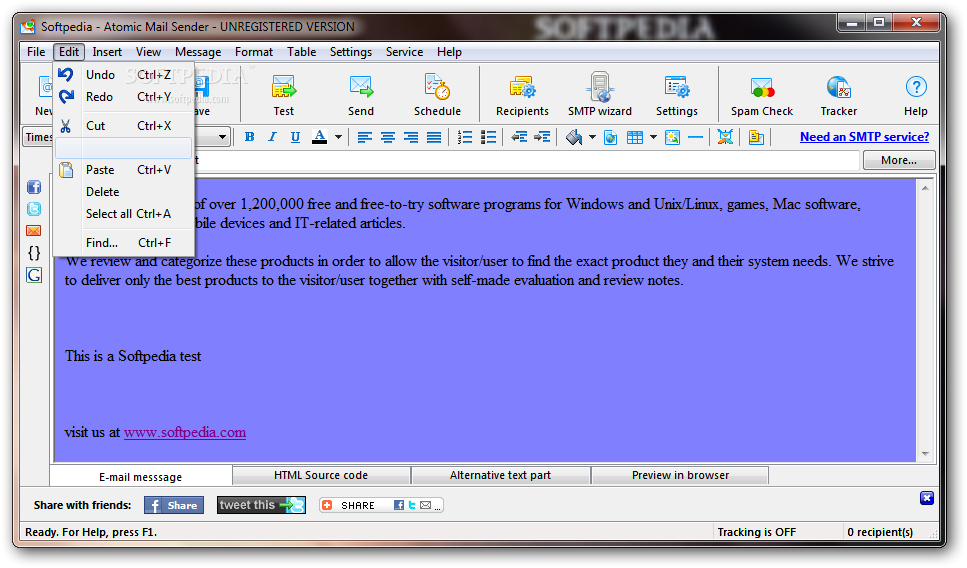Open the Settings toolbar icon
This screenshot has width=967, height=568.
point(677,94)
